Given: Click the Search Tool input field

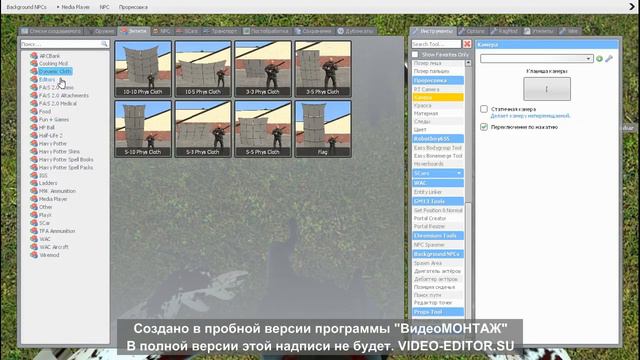Looking at the screenshot, I should pyautogui.click(x=436, y=44).
